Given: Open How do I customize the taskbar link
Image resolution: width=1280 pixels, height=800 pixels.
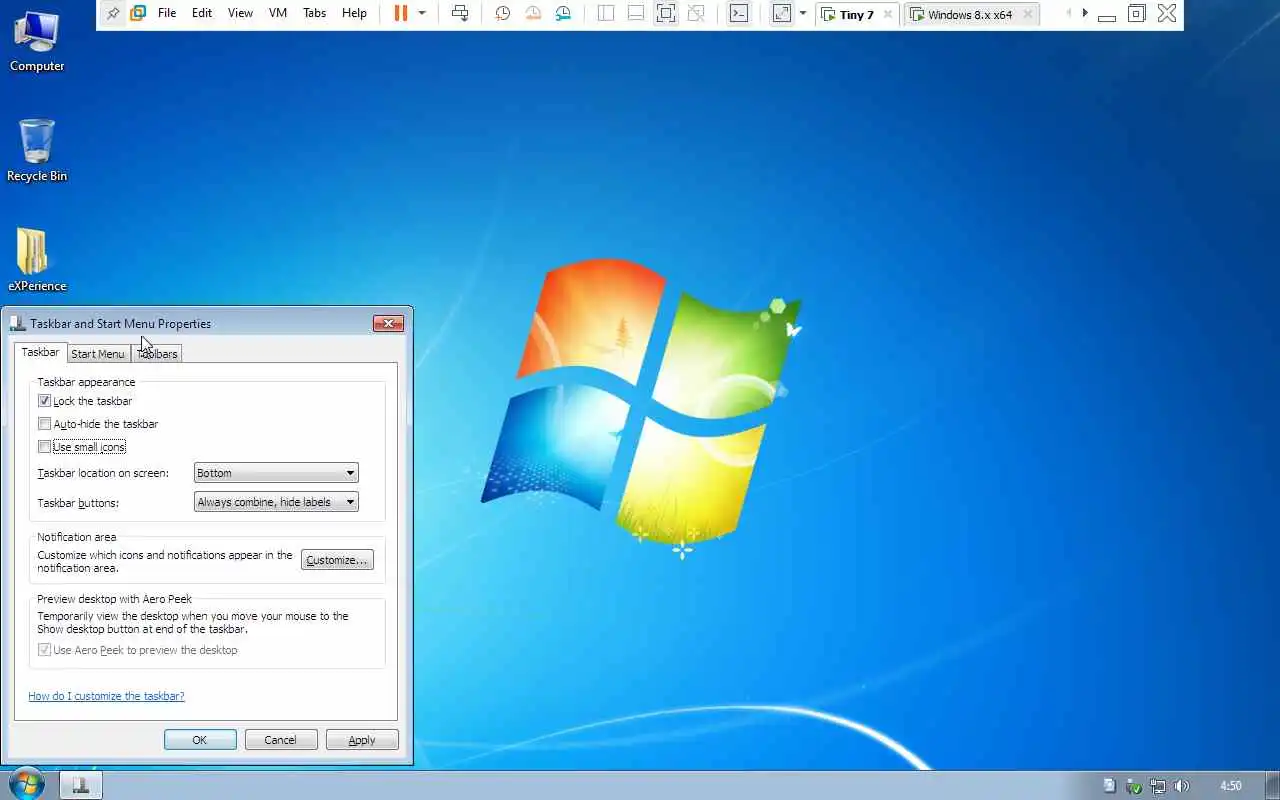Looking at the screenshot, I should (106, 696).
